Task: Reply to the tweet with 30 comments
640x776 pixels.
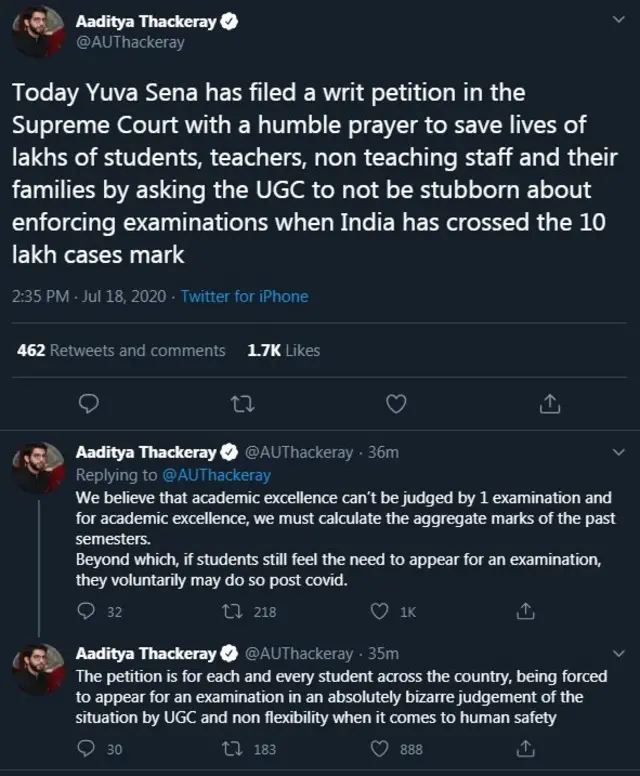Action: coord(89,748)
